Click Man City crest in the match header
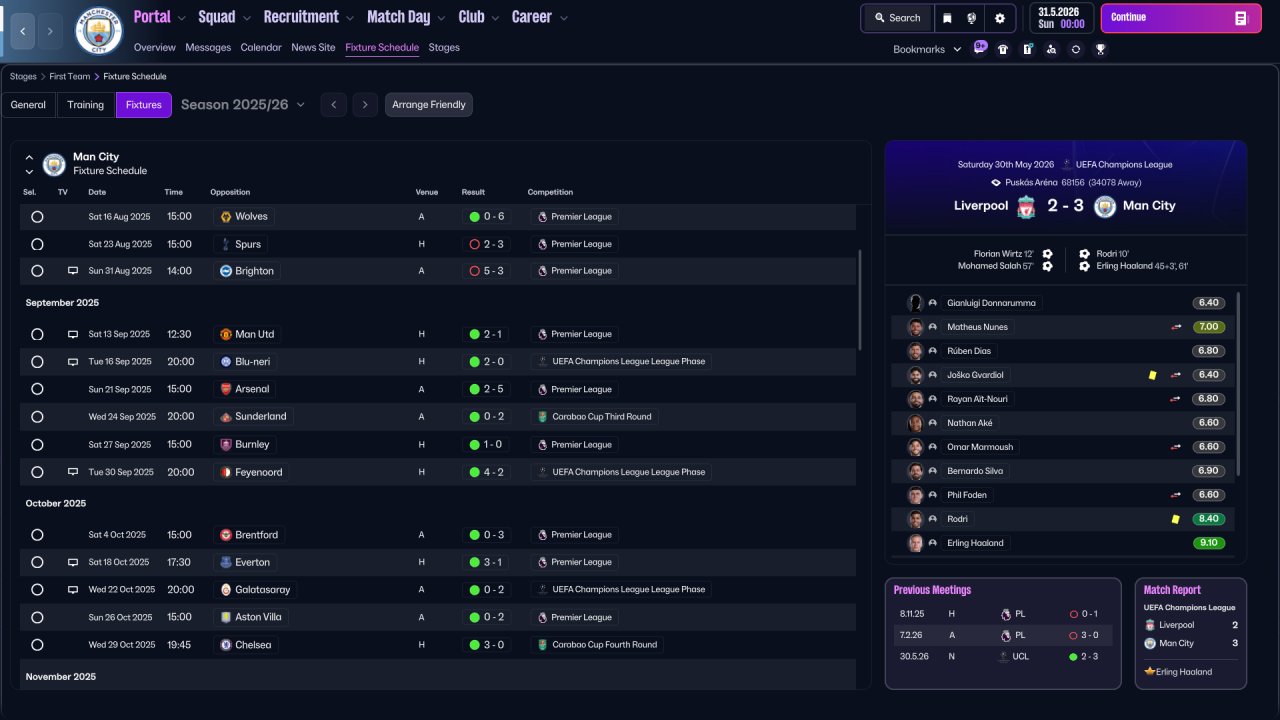Screen dimensions: 1280x720 pyautogui.click(x=1105, y=206)
